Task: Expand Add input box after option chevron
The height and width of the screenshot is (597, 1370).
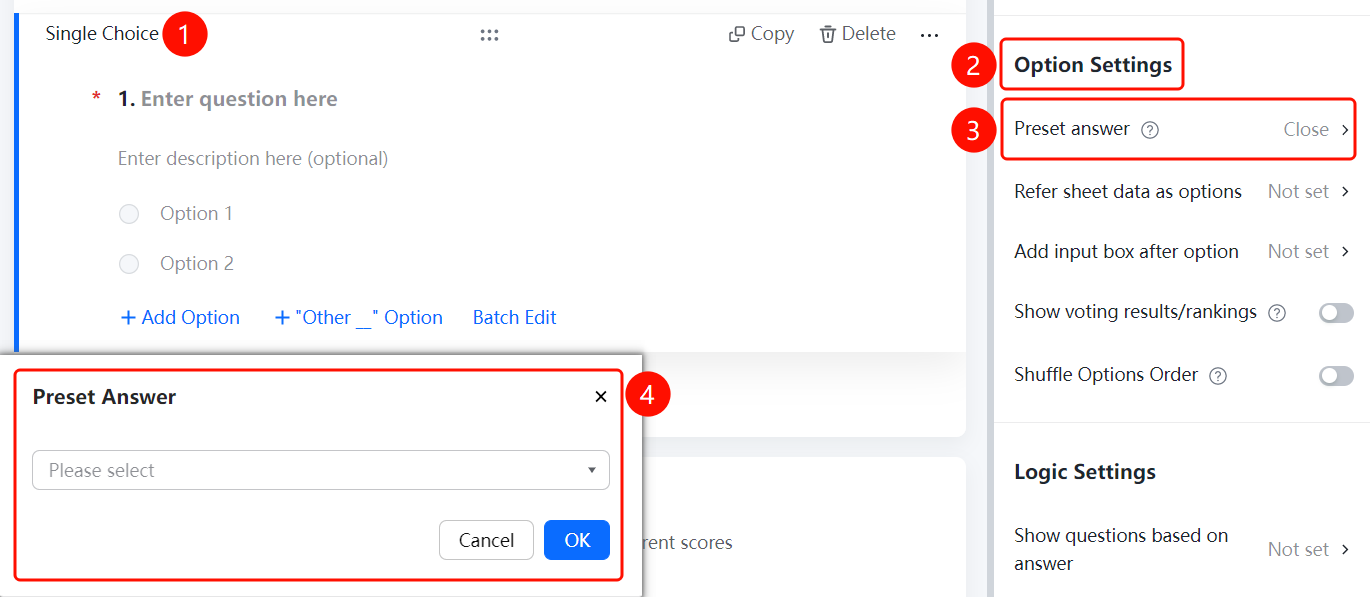Action: coord(1345,252)
